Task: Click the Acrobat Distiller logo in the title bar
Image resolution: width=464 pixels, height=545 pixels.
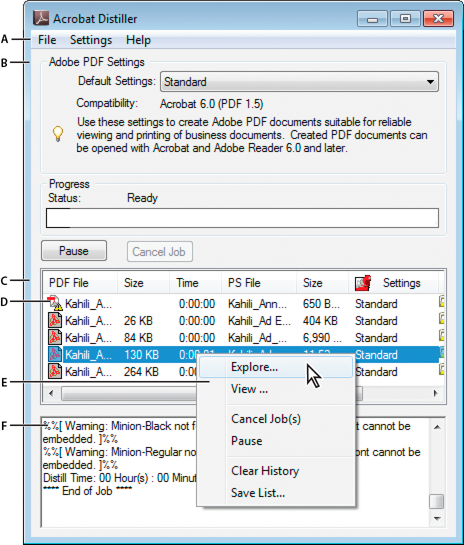Action: [x=41, y=18]
